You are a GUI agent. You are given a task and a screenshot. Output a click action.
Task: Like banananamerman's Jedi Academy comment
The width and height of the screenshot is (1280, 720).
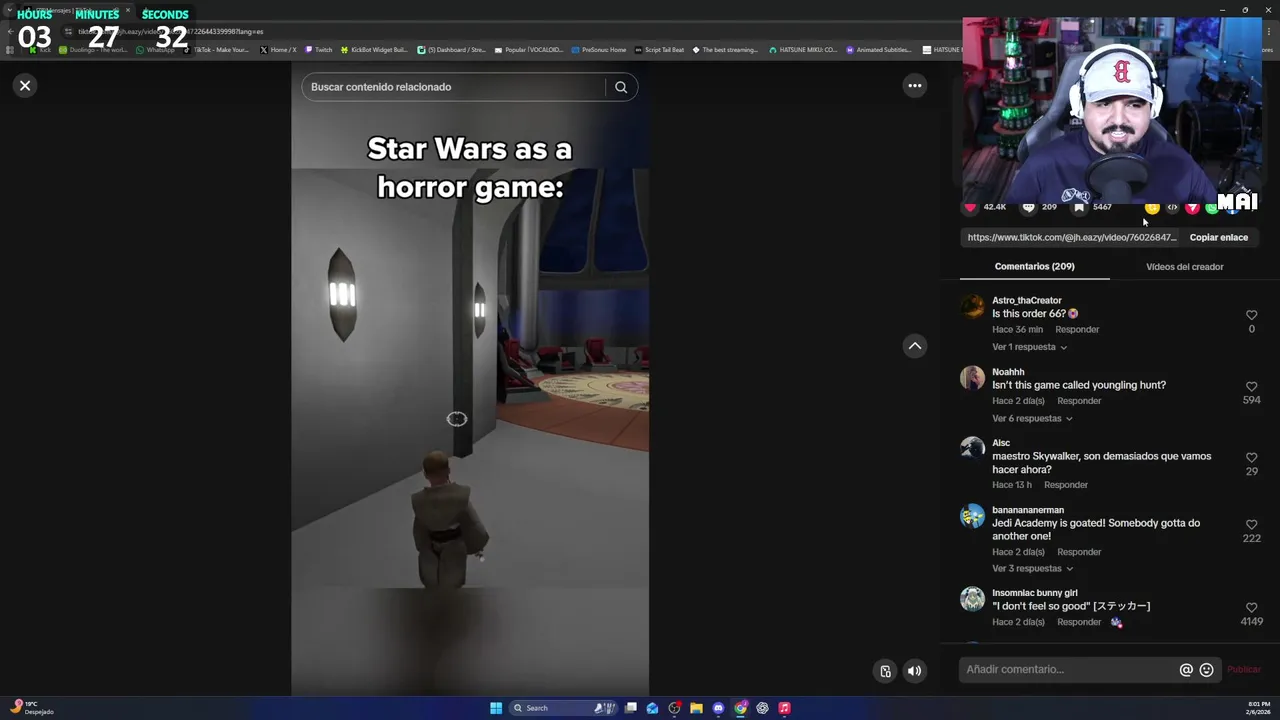pyautogui.click(x=1251, y=524)
